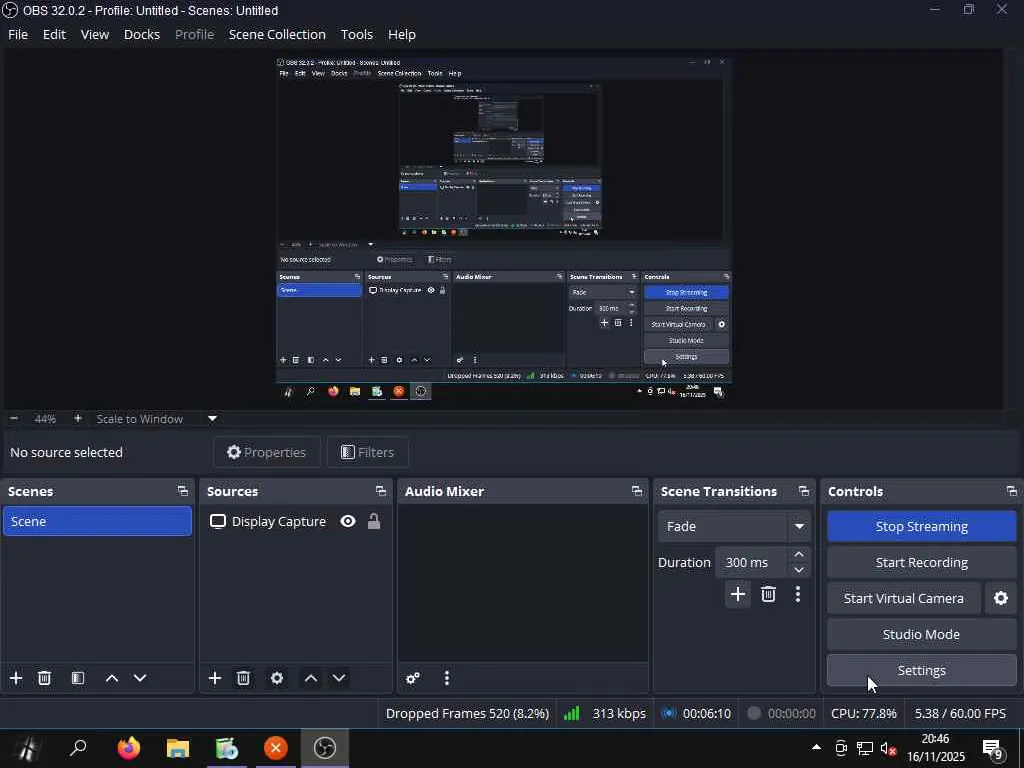Expand Scale to Window dropdown arrow
Image resolution: width=1024 pixels, height=768 pixels.
click(x=212, y=419)
